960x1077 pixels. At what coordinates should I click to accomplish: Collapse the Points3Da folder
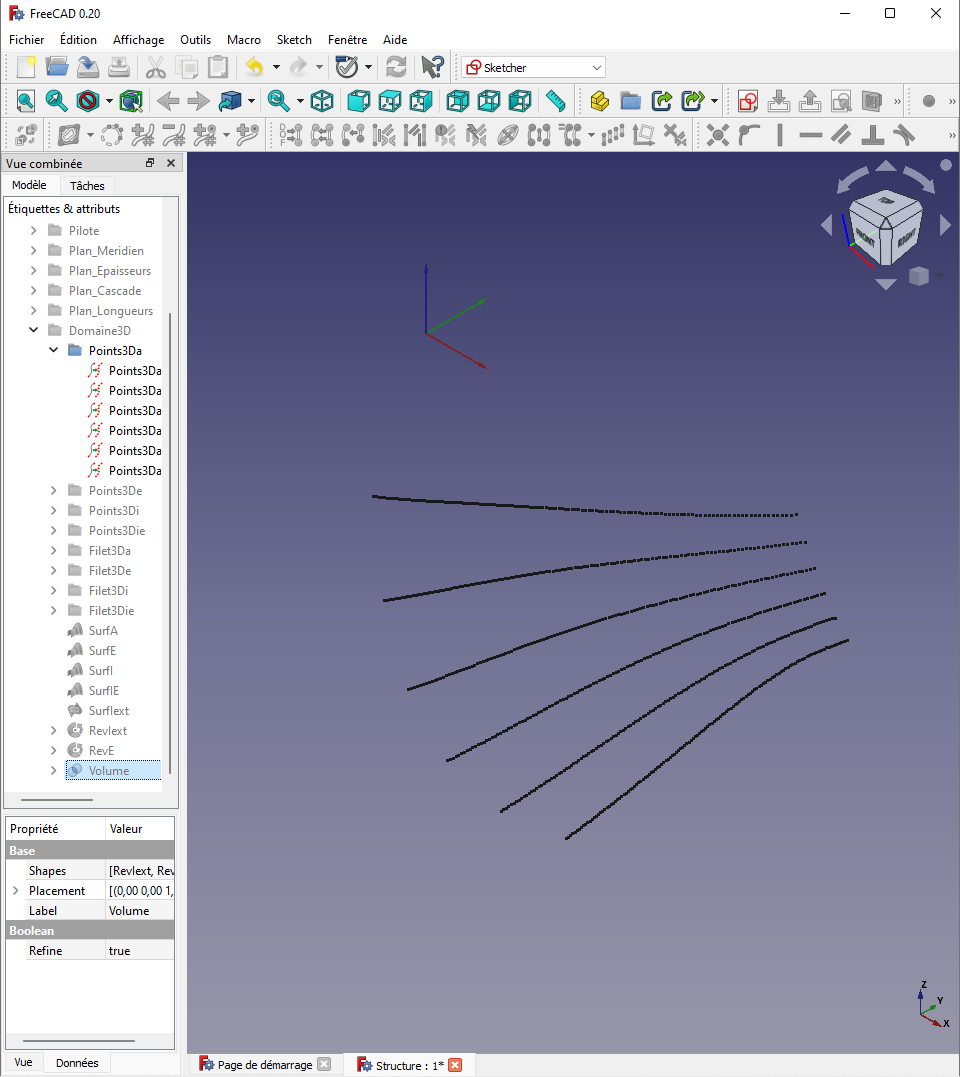(54, 351)
